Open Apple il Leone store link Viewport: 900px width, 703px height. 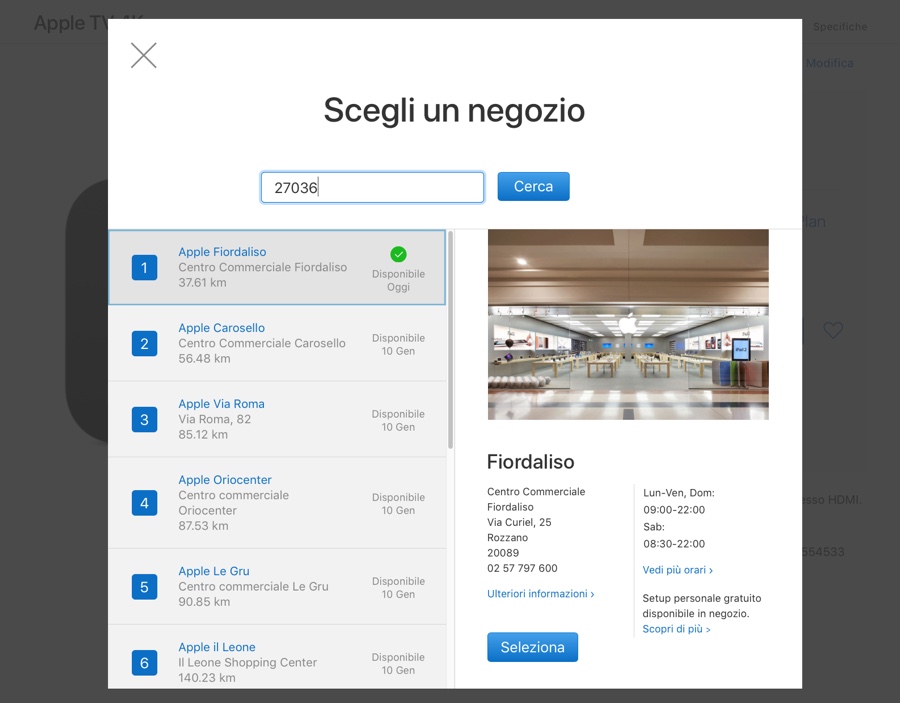tap(217, 647)
